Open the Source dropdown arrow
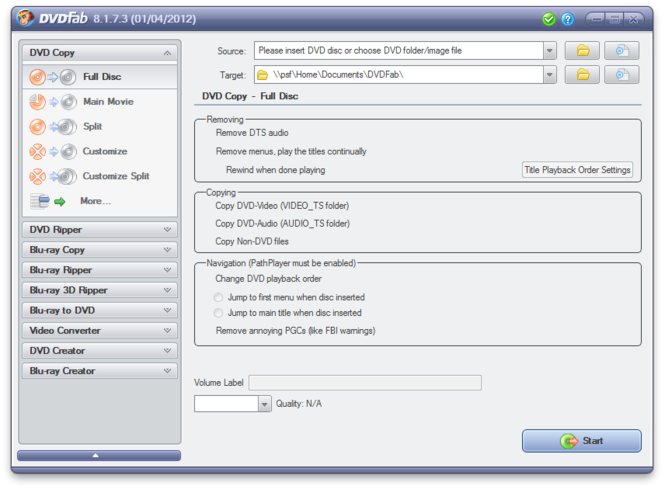Image resolution: width=665 pixels, height=489 pixels. [550, 51]
